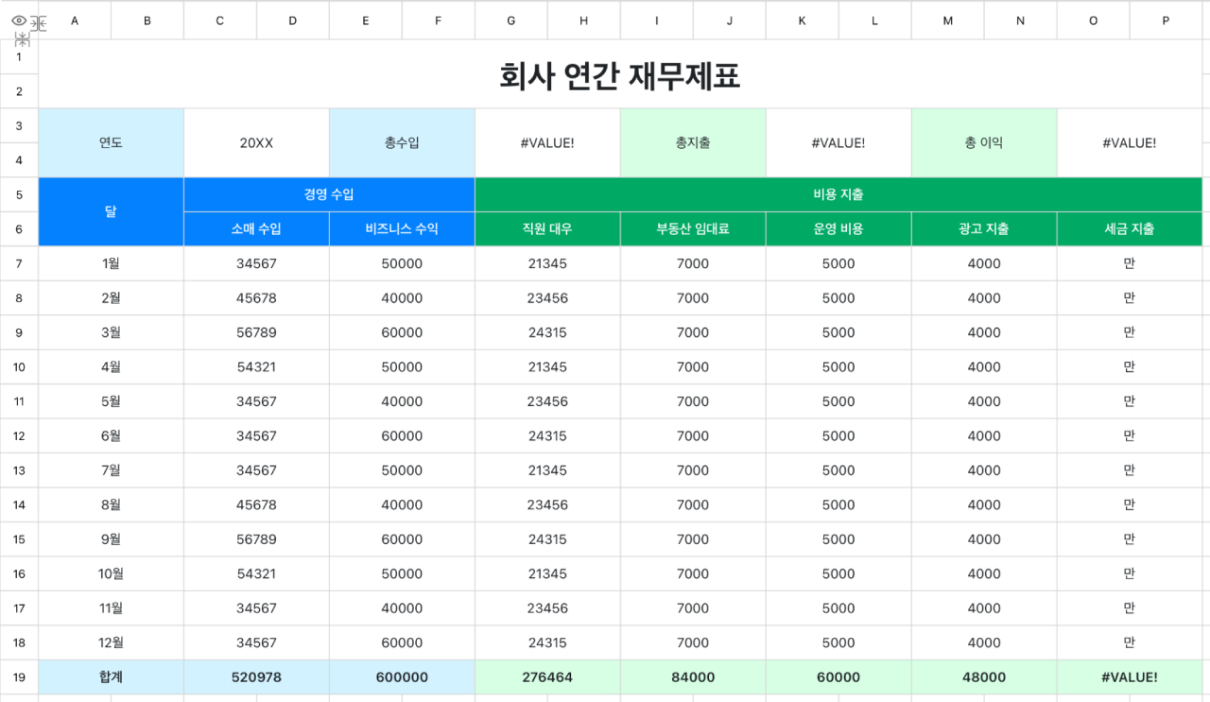Viewport: 1210px width, 702px height.
Task: Select column A header
Action: 74,20
